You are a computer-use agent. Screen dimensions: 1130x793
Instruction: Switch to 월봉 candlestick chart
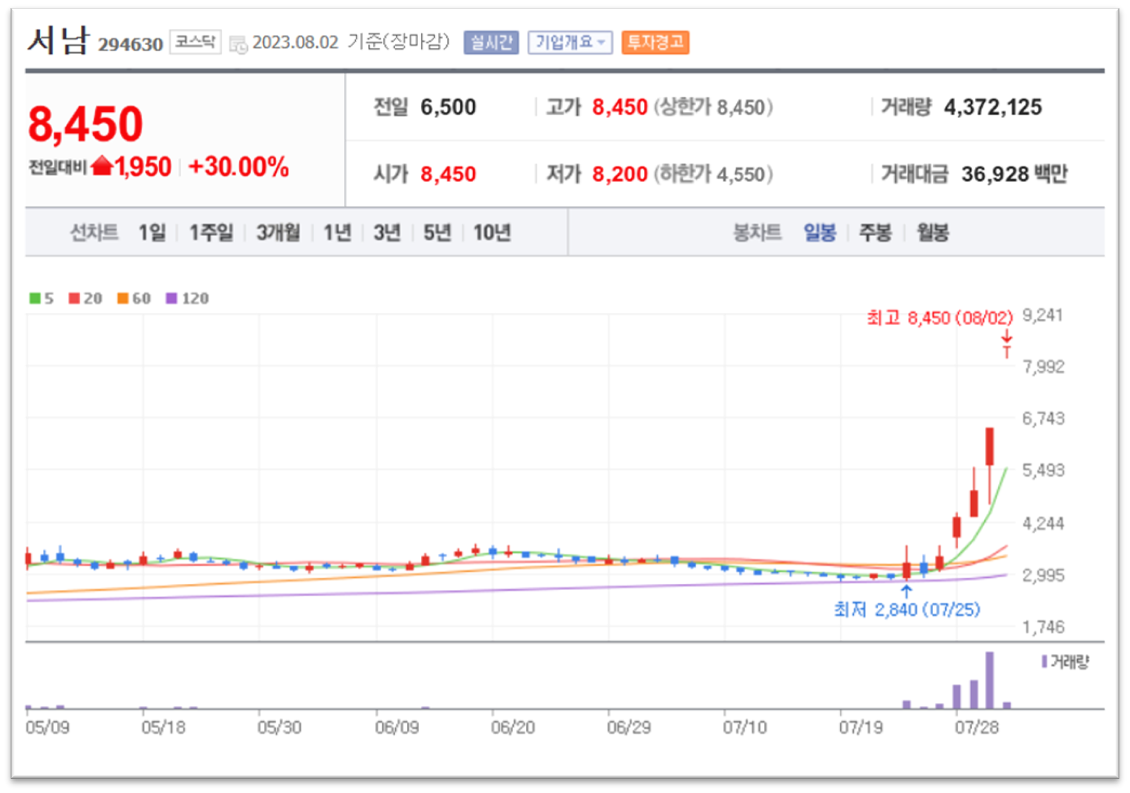pyautogui.click(x=932, y=232)
